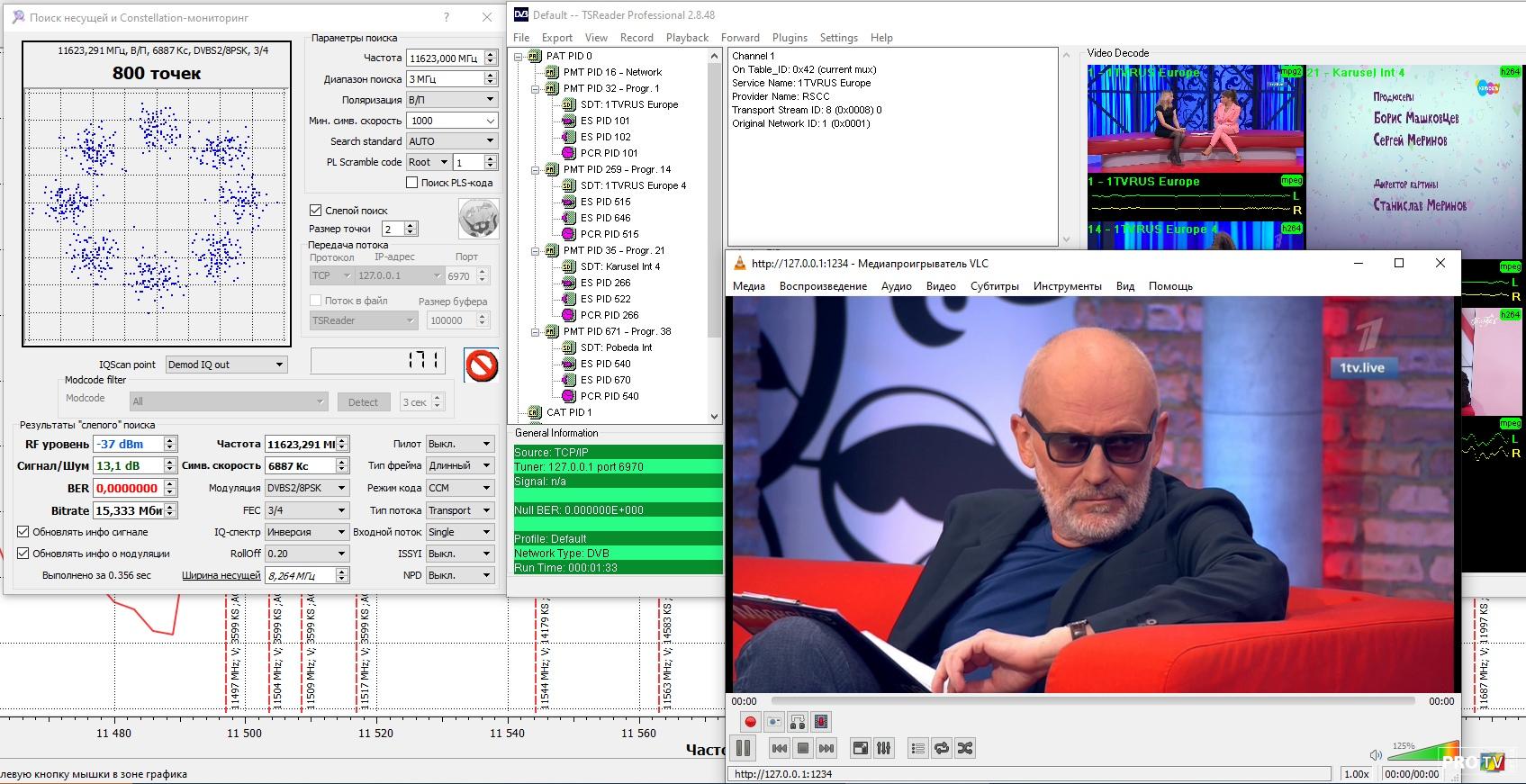Viewport: 1526px width, 784px height.
Task: Click the red stop-search prohibition icon
Action: point(482,365)
